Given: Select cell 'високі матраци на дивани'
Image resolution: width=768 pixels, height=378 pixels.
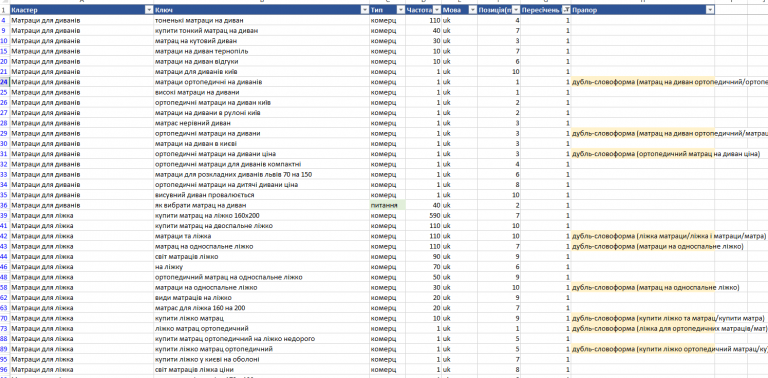Looking at the screenshot, I should point(261,93).
